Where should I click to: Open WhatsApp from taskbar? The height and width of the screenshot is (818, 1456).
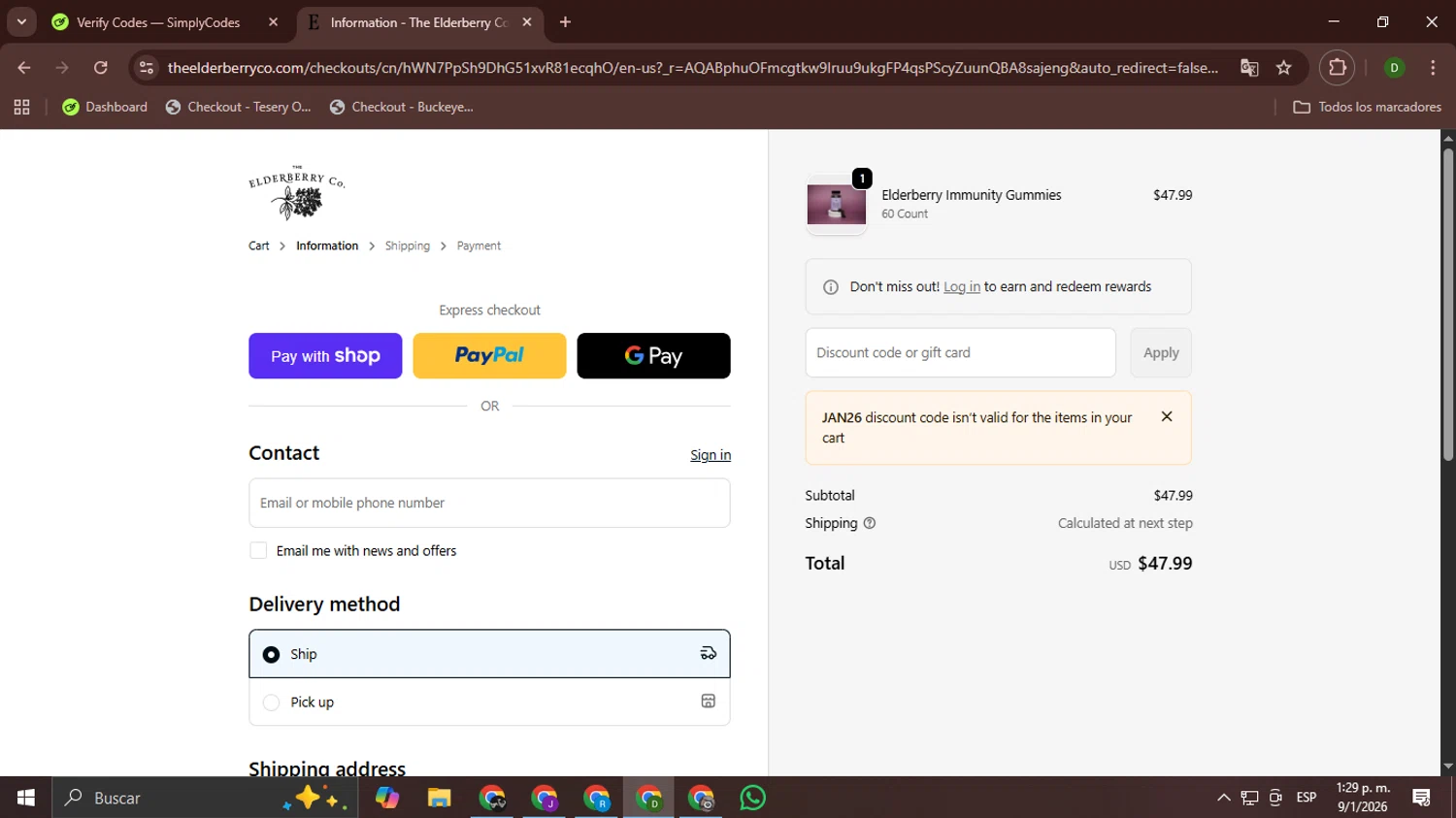click(753, 798)
